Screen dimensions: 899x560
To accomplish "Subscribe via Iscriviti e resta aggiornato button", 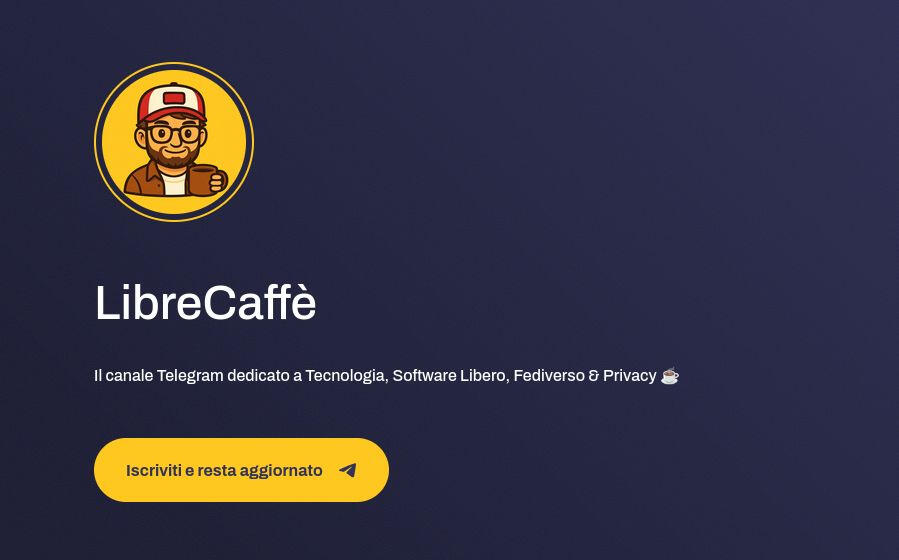I will click(x=241, y=470).
